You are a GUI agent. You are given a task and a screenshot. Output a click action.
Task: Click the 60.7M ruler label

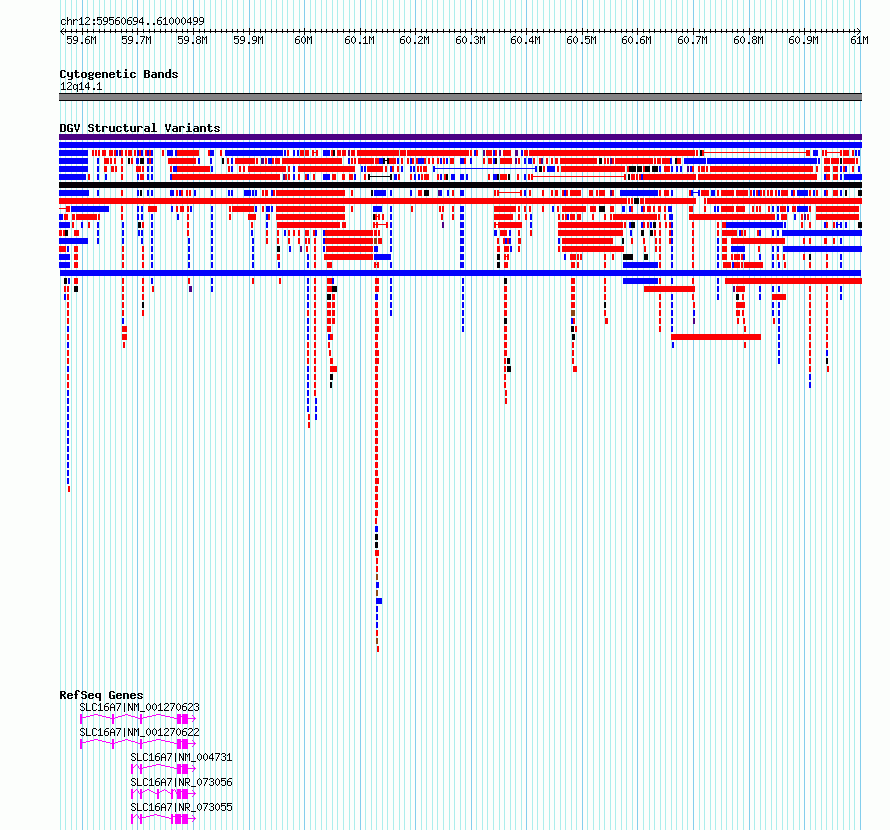click(692, 40)
